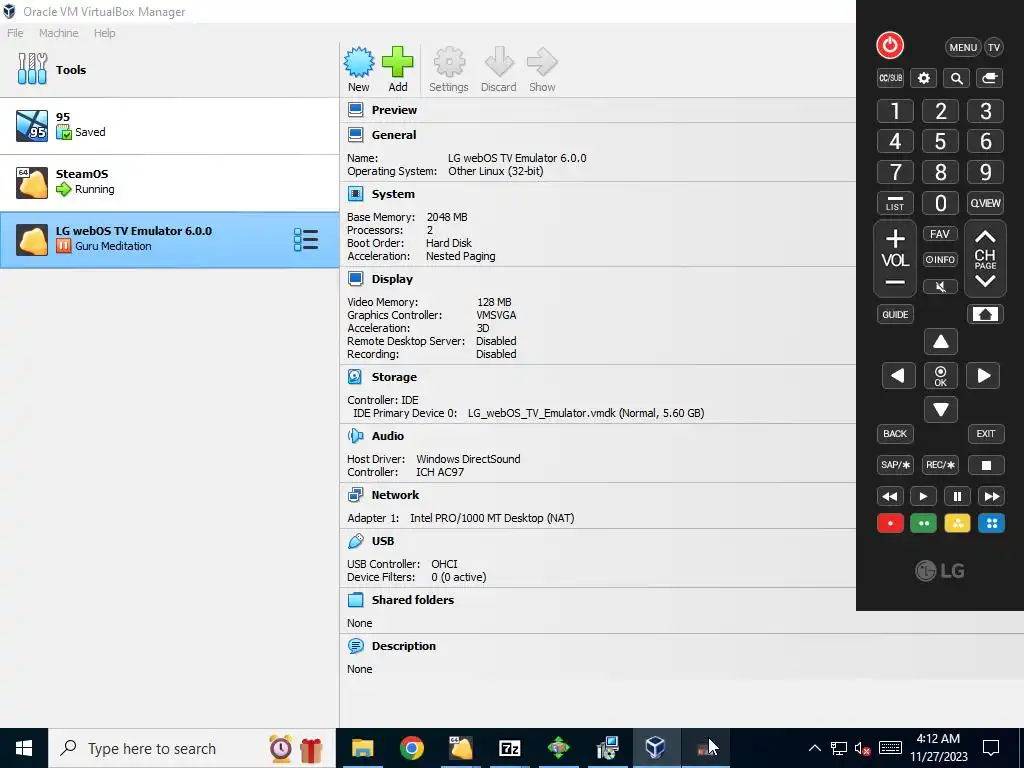Viewport: 1024px width, 768px height.
Task: Click the Description section header
Action: pyautogui.click(x=404, y=646)
